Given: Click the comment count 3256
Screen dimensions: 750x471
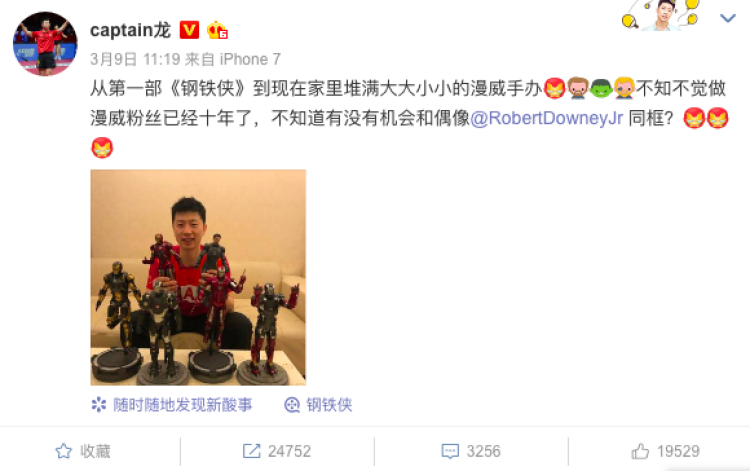Looking at the screenshot, I should pos(484,451).
